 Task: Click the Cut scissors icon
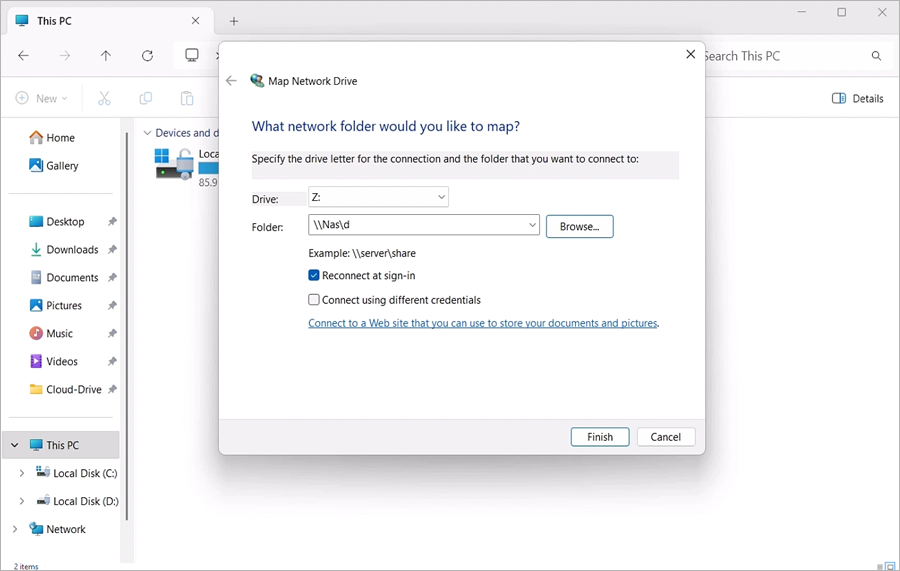[104, 98]
